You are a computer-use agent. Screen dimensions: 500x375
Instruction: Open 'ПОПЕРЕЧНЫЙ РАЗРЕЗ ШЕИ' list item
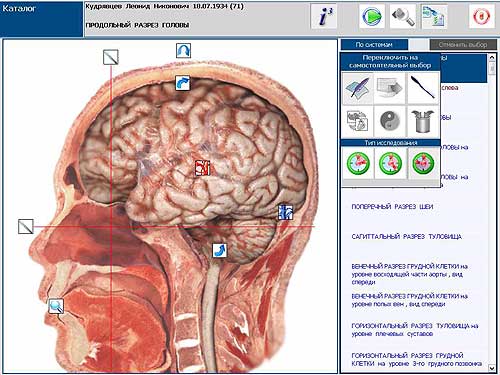coord(392,207)
